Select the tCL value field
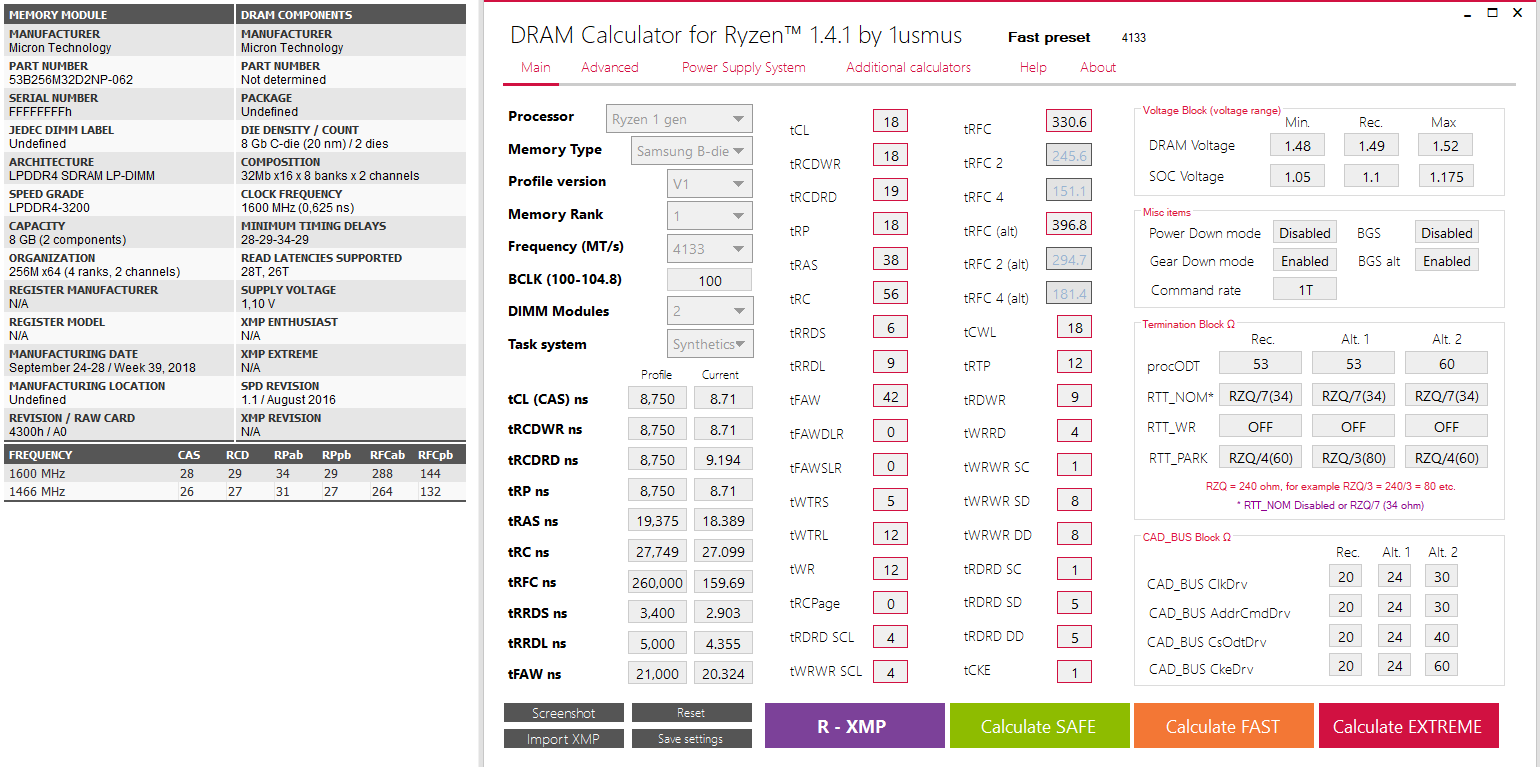This screenshot has height=767, width=1540. pyautogui.click(x=890, y=122)
